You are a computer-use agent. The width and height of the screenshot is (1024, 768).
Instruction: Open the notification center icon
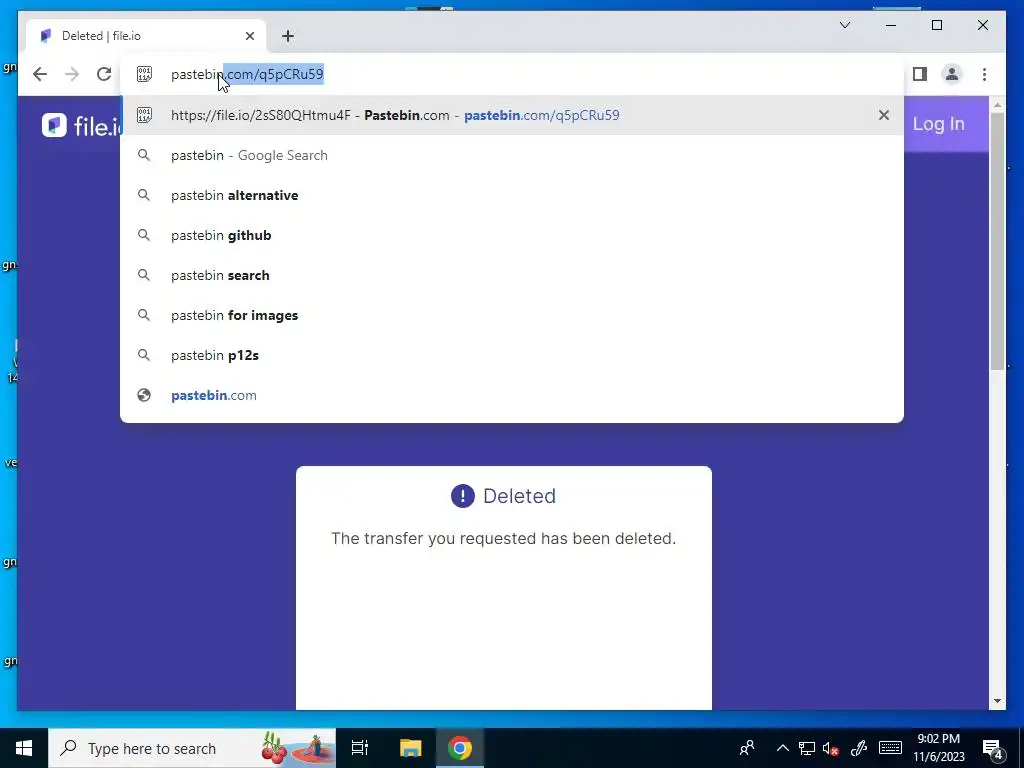[993, 748]
